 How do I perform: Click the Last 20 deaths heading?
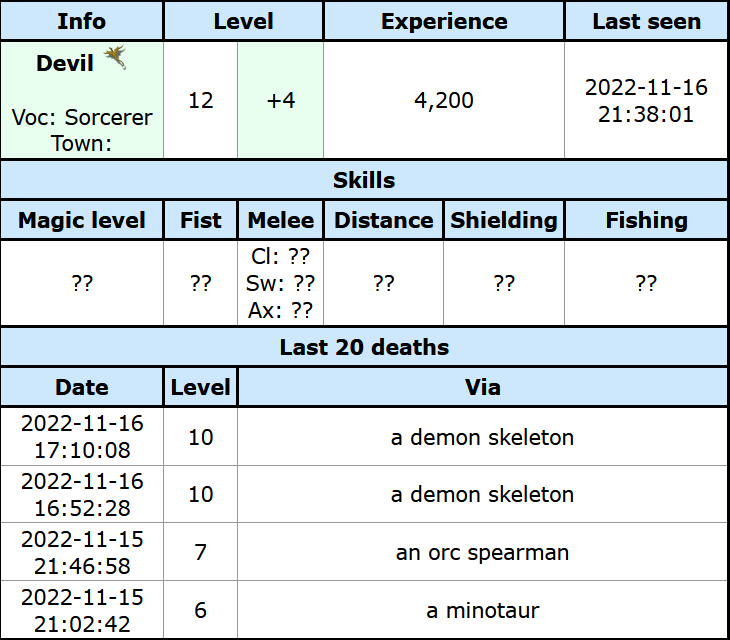[364, 347]
